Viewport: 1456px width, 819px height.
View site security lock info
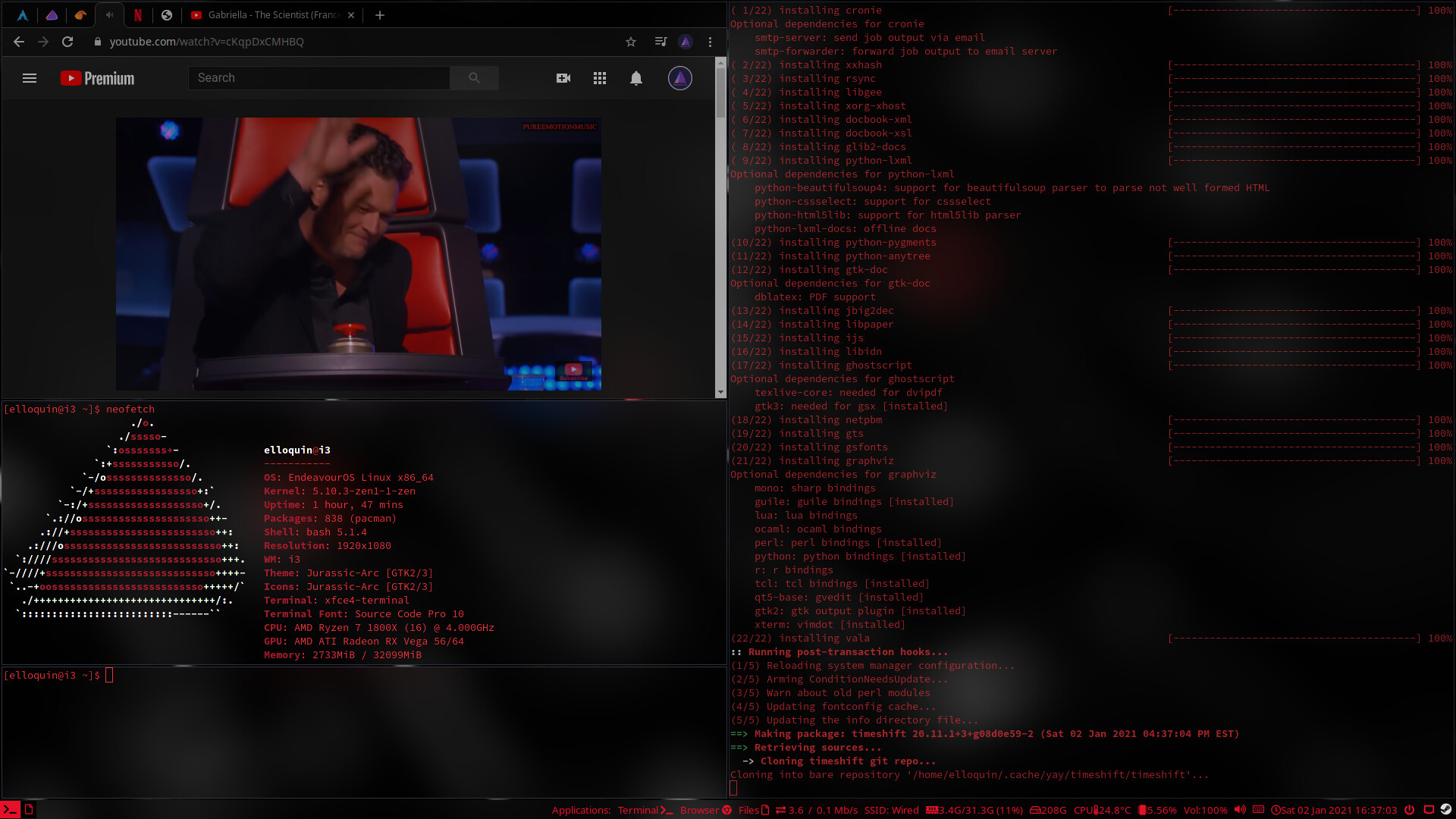pos(97,42)
